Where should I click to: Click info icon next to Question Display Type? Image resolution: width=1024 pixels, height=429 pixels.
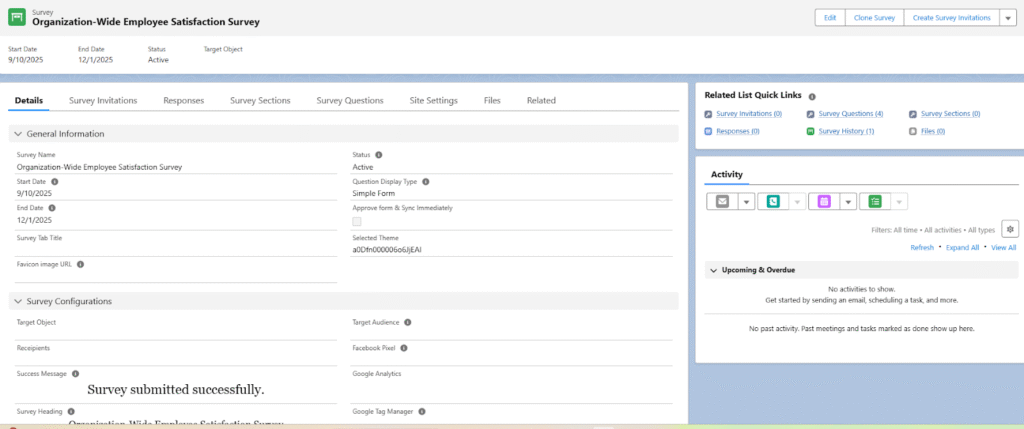[426, 182]
